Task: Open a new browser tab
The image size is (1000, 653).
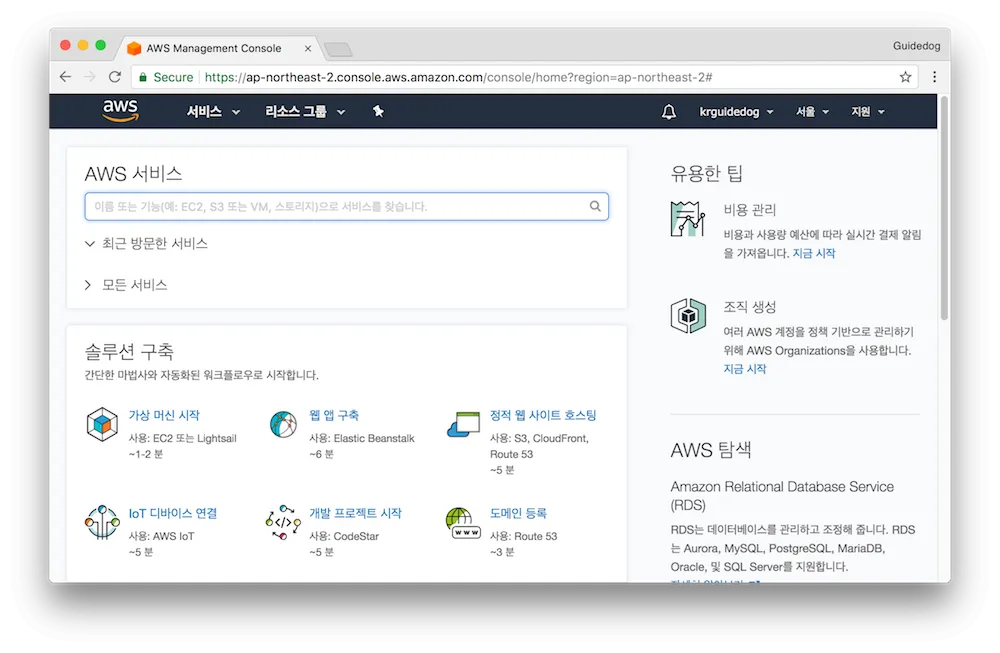Action: pyautogui.click(x=338, y=49)
